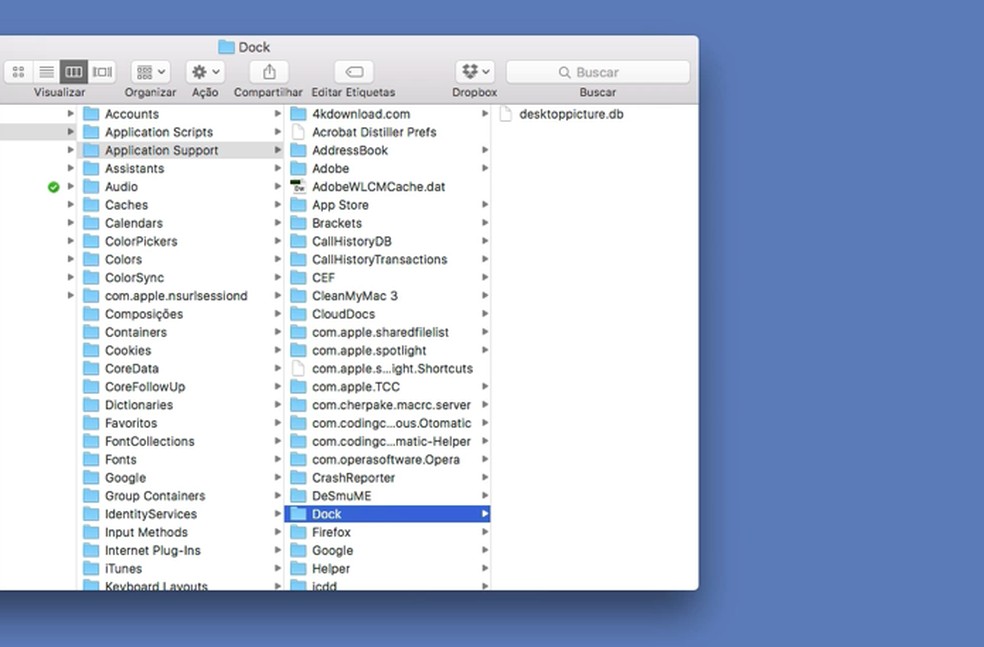Click the iTunes folder icon
Image resolution: width=984 pixels, height=647 pixels.
point(91,569)
